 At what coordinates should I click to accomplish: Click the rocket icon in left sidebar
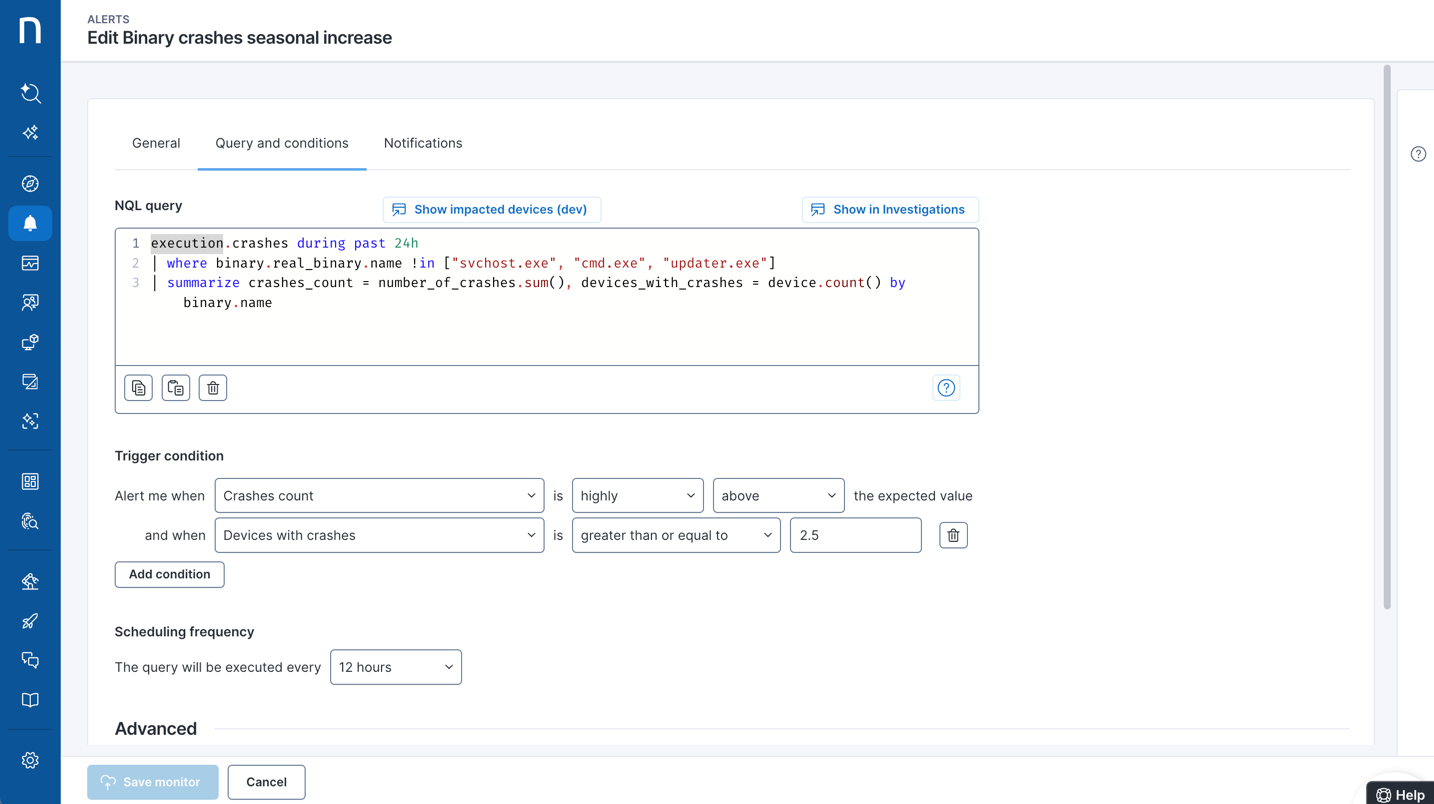30,621
